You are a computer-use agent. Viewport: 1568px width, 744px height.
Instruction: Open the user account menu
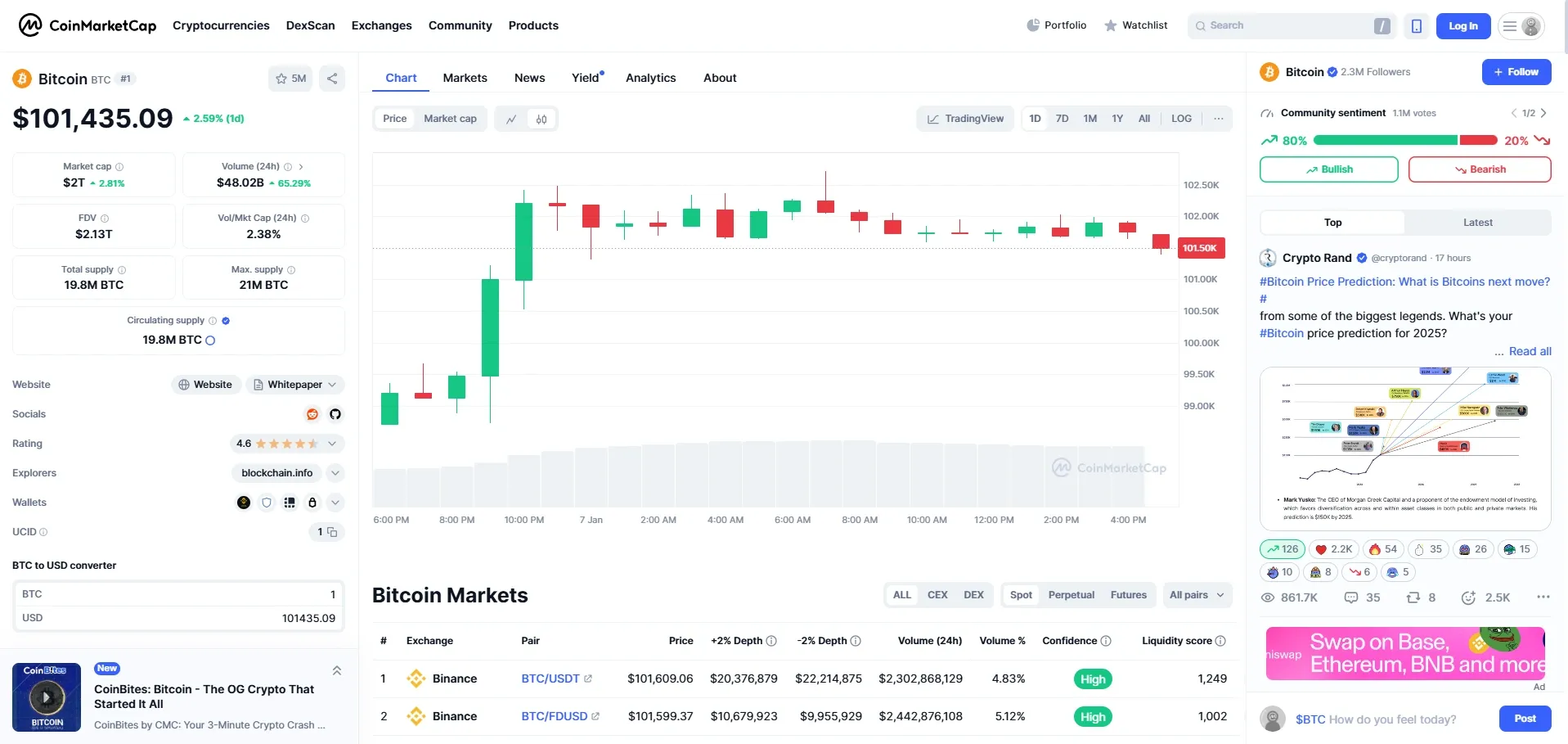click(x=1521, y=26)
